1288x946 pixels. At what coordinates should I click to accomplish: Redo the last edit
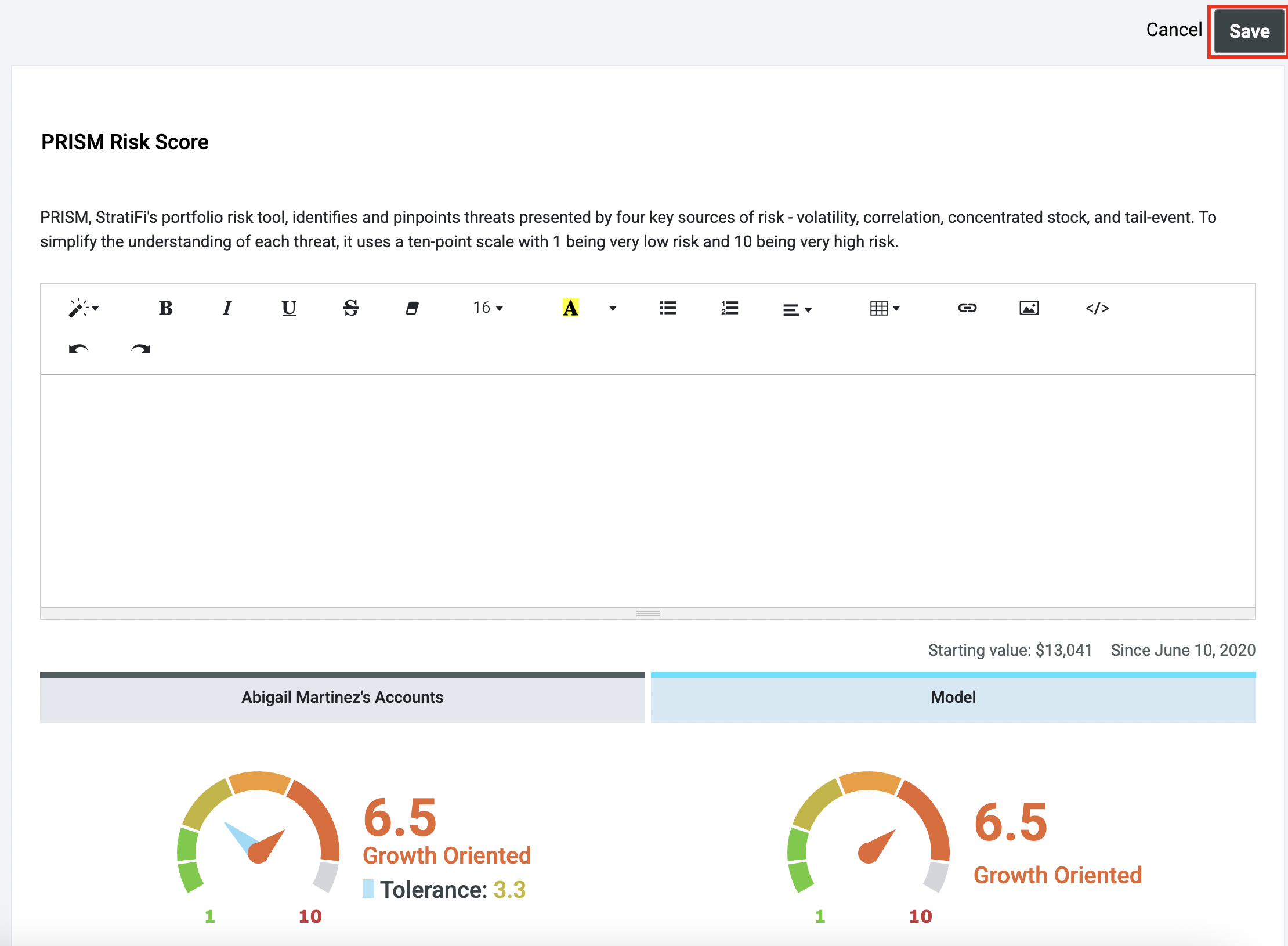pos(140,349)
